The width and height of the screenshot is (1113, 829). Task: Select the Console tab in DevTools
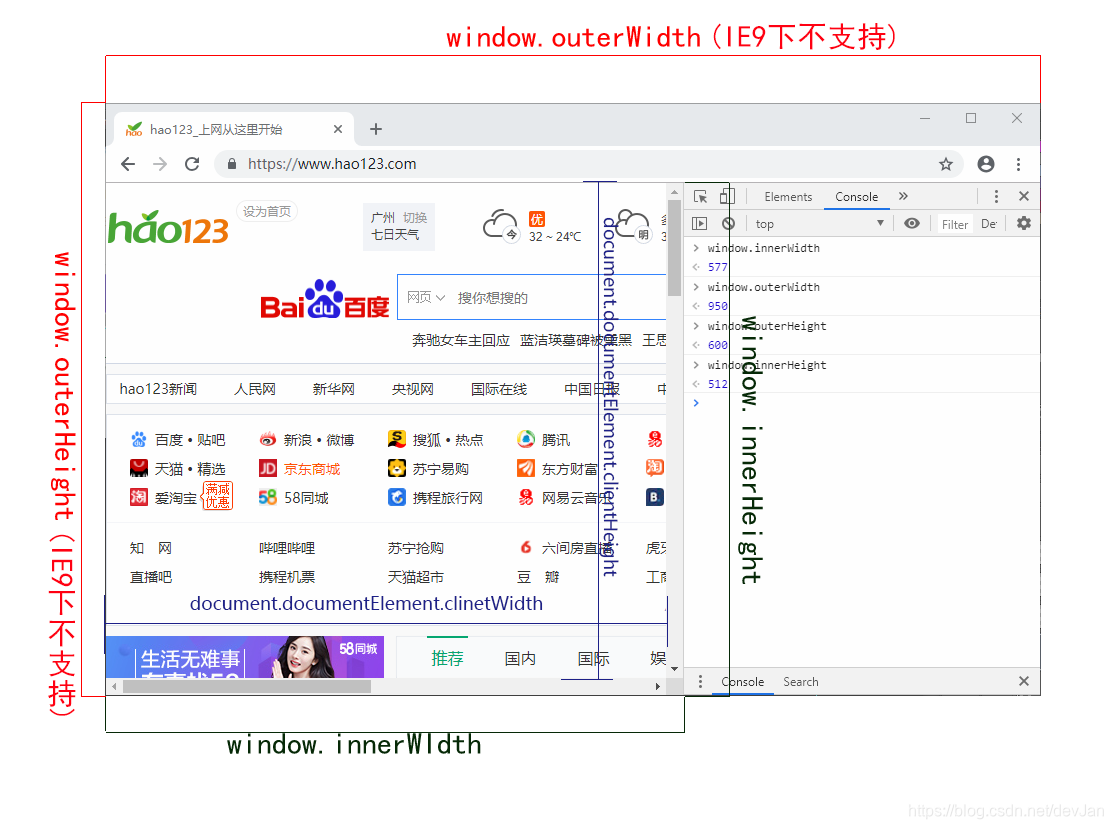click(x=857, y=197)
